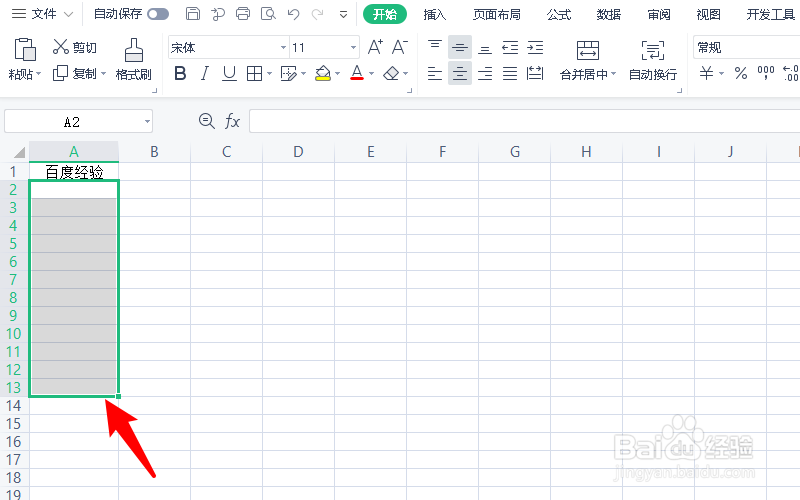Screen dimensions: 800x500
Task: Click the print icon
Action: click(243, 14)
